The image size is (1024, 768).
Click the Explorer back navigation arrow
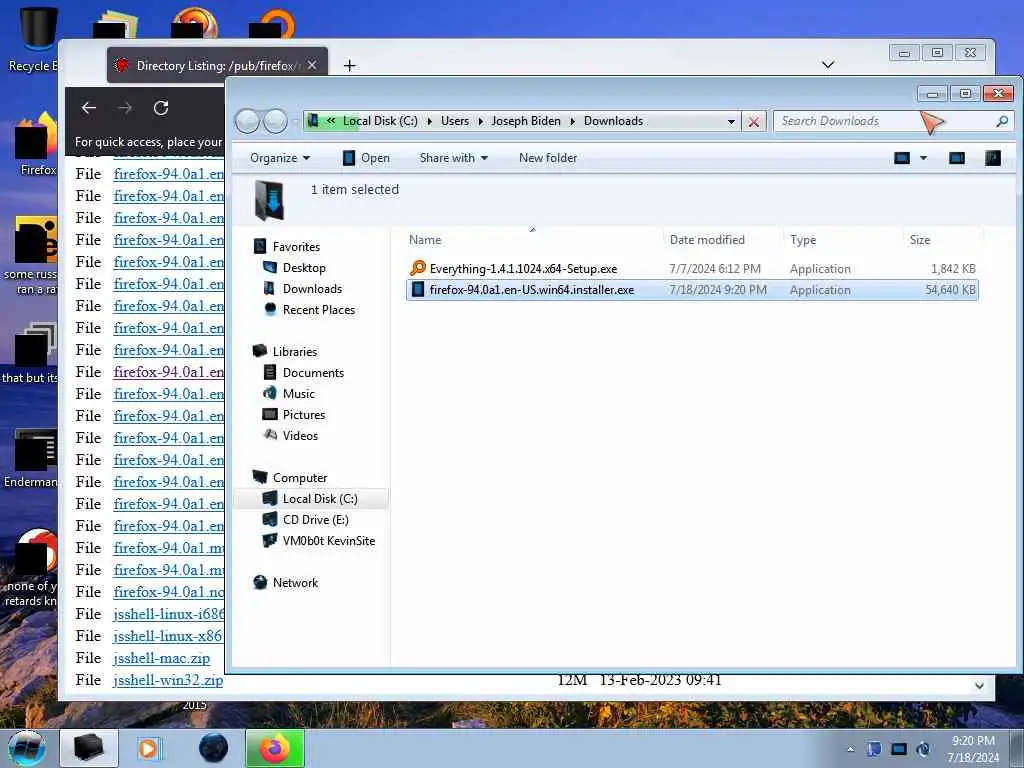[247, 121]
